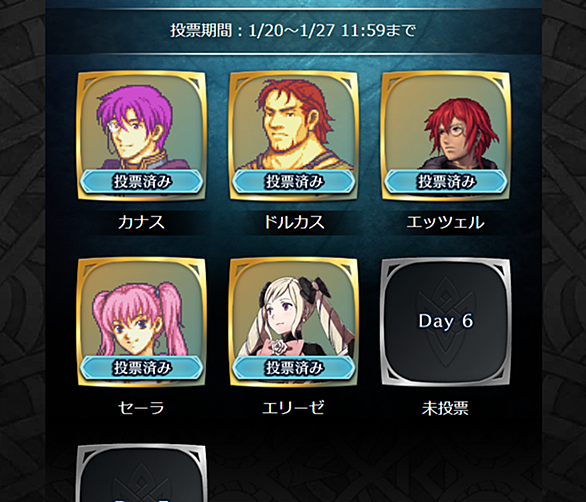Click 投票済み badge under カナス portrait
The height and width of the screenshot is (502, 586).
[142, 182]
